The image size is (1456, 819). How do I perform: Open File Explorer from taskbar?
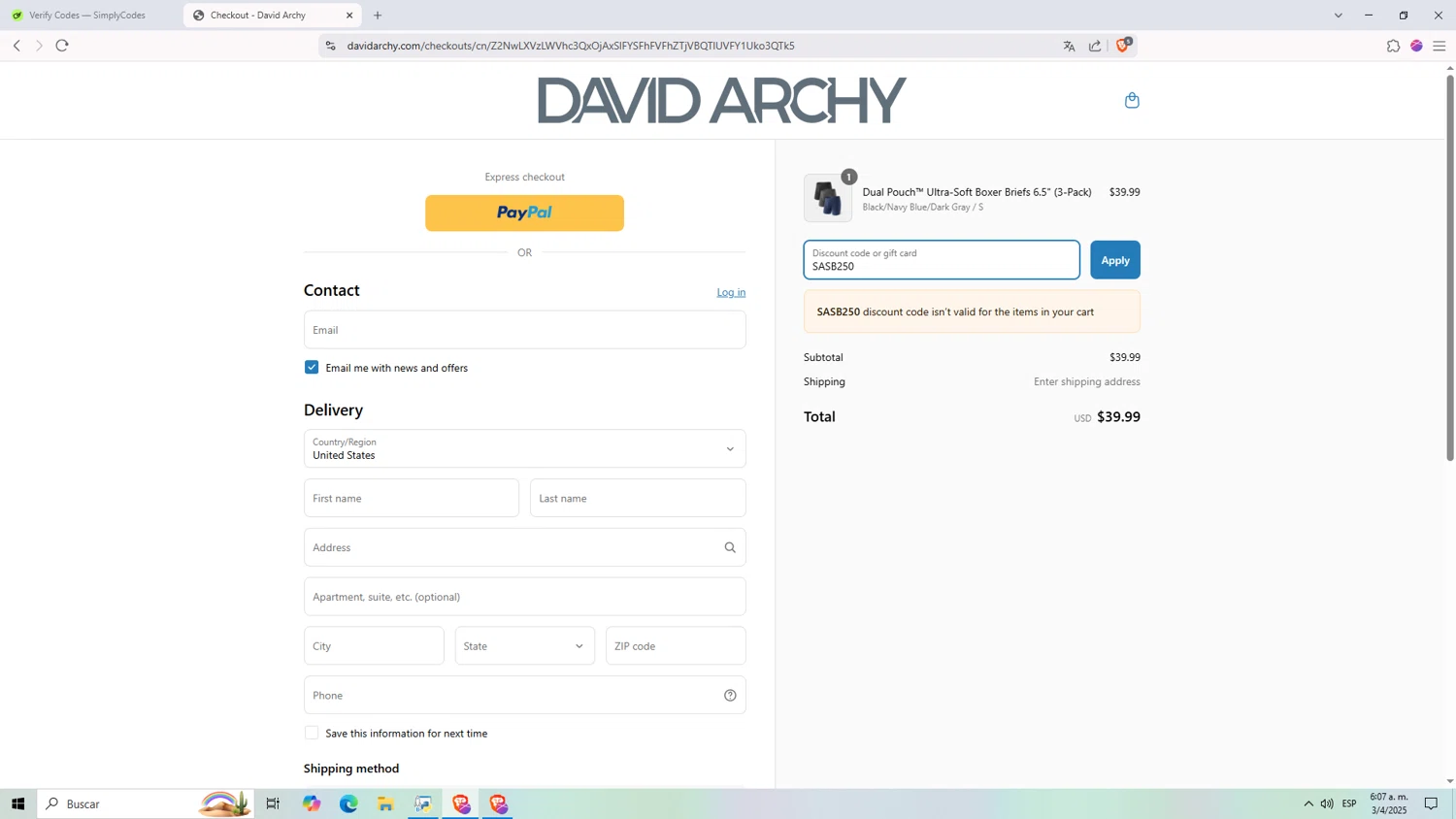point(385,803)
